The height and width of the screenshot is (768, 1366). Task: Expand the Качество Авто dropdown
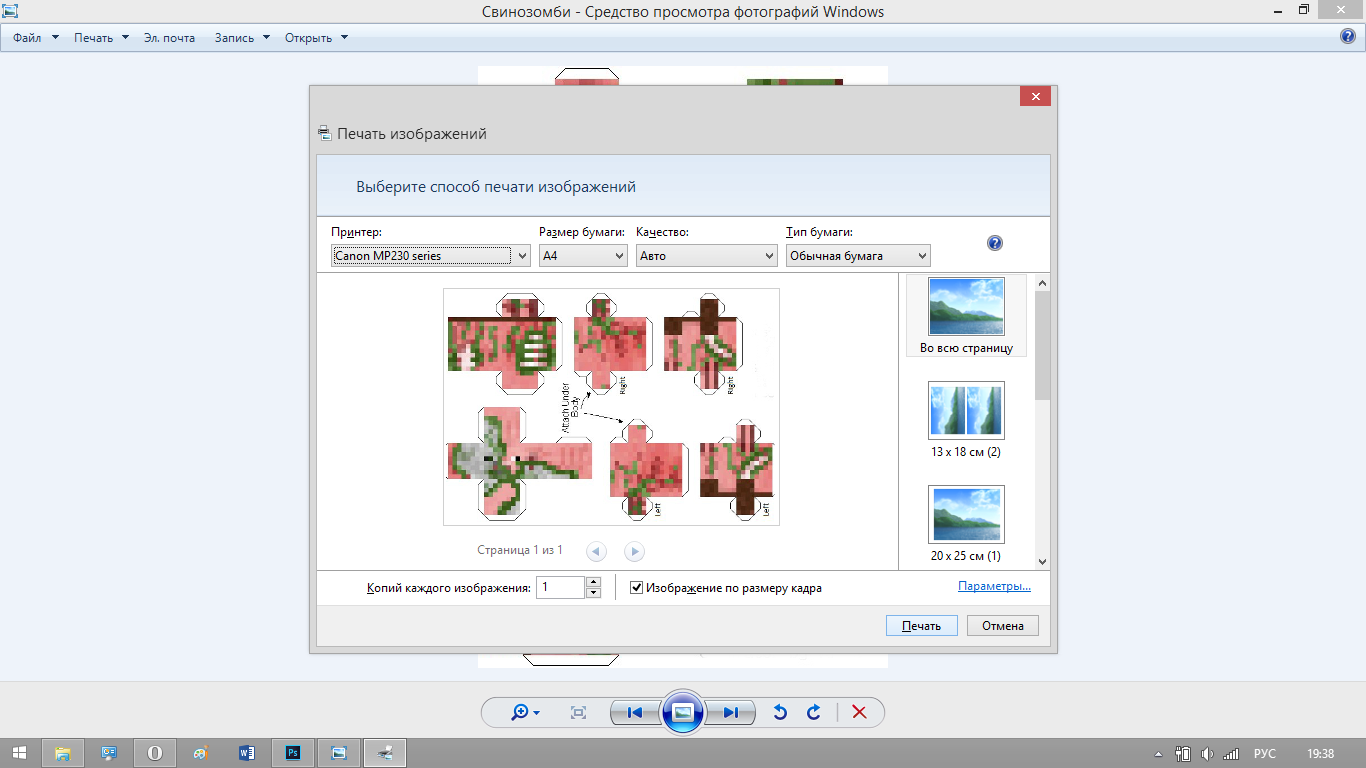707,255
